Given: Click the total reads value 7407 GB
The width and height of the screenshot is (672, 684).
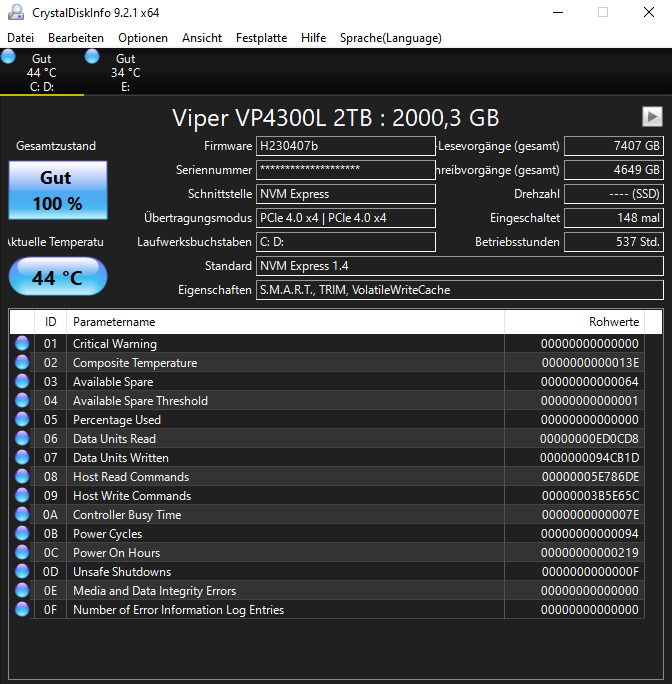Looking at the screenshot, I should point(614,146).
